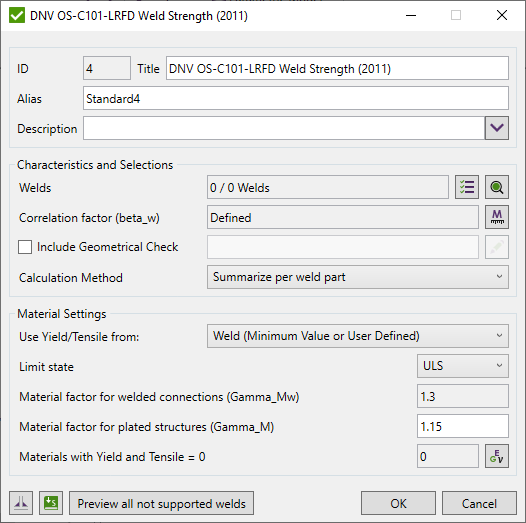The width and height of the screenshot is (526, 523).
Task: Click the green checkmark title bar icon
Action: click(17, 15)
